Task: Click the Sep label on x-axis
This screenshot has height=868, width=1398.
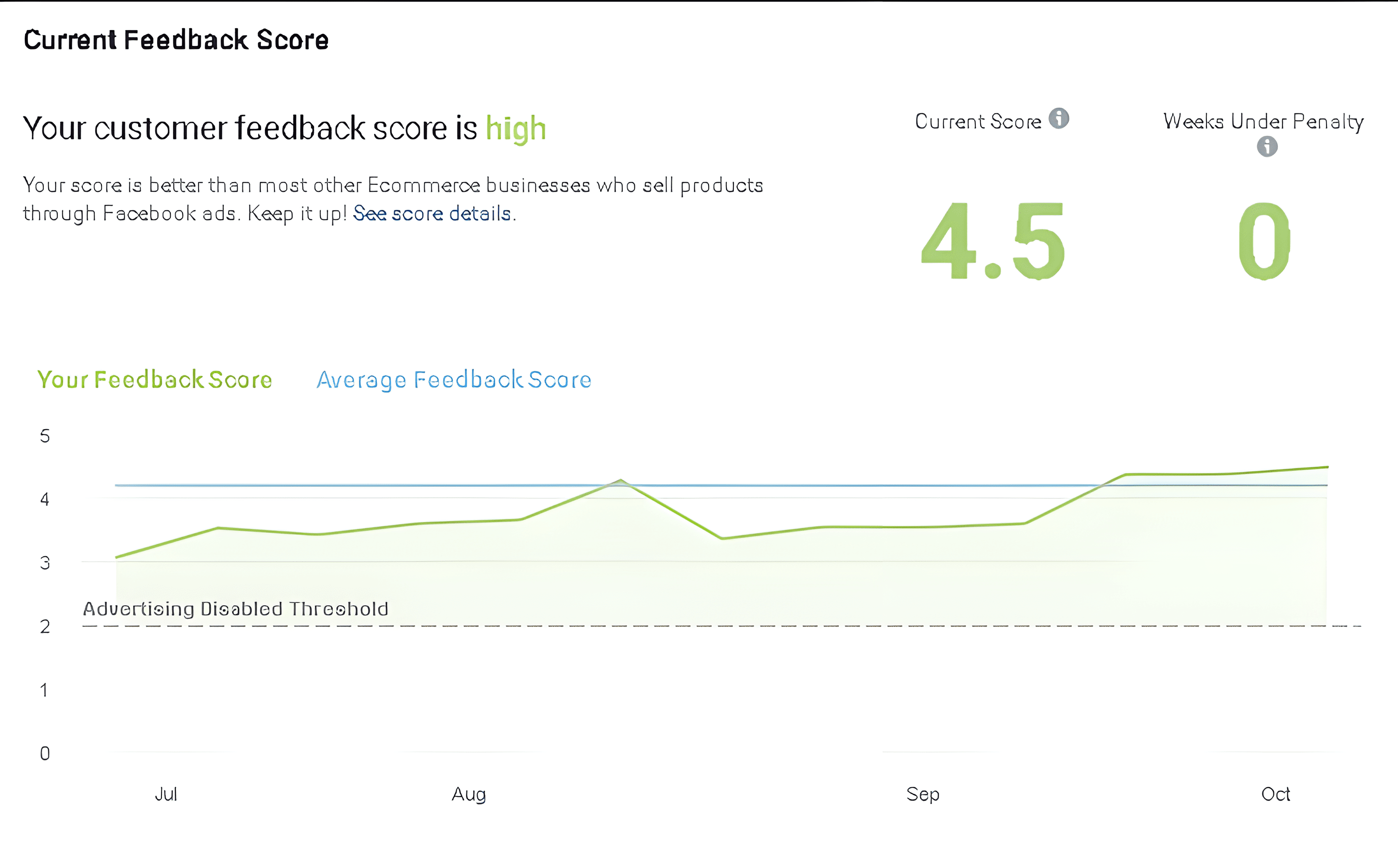Action: (922, 794)
